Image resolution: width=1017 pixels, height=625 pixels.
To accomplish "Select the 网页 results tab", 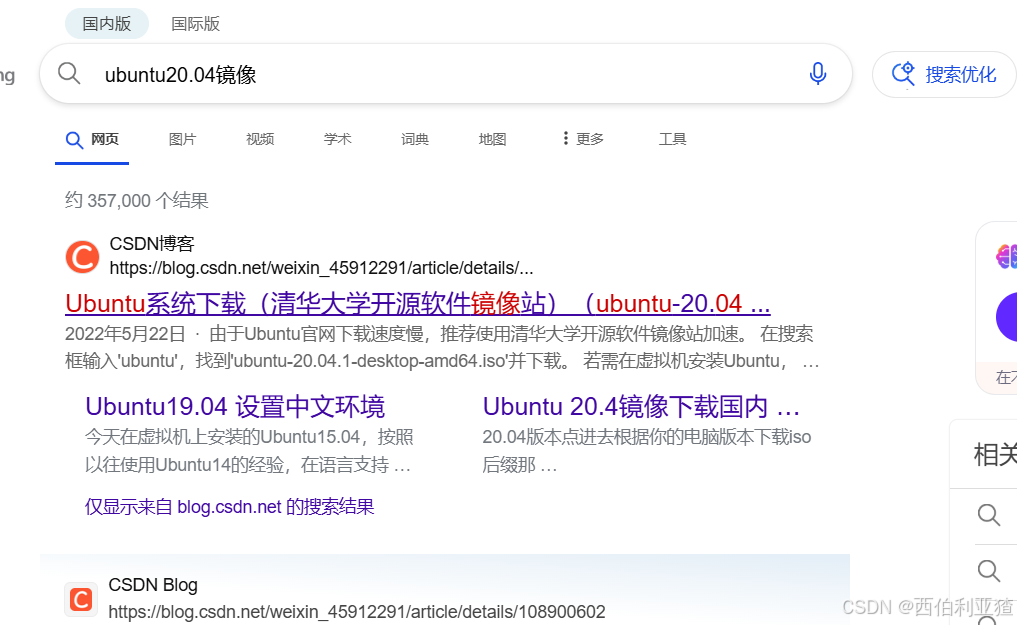I will [92, 139].
